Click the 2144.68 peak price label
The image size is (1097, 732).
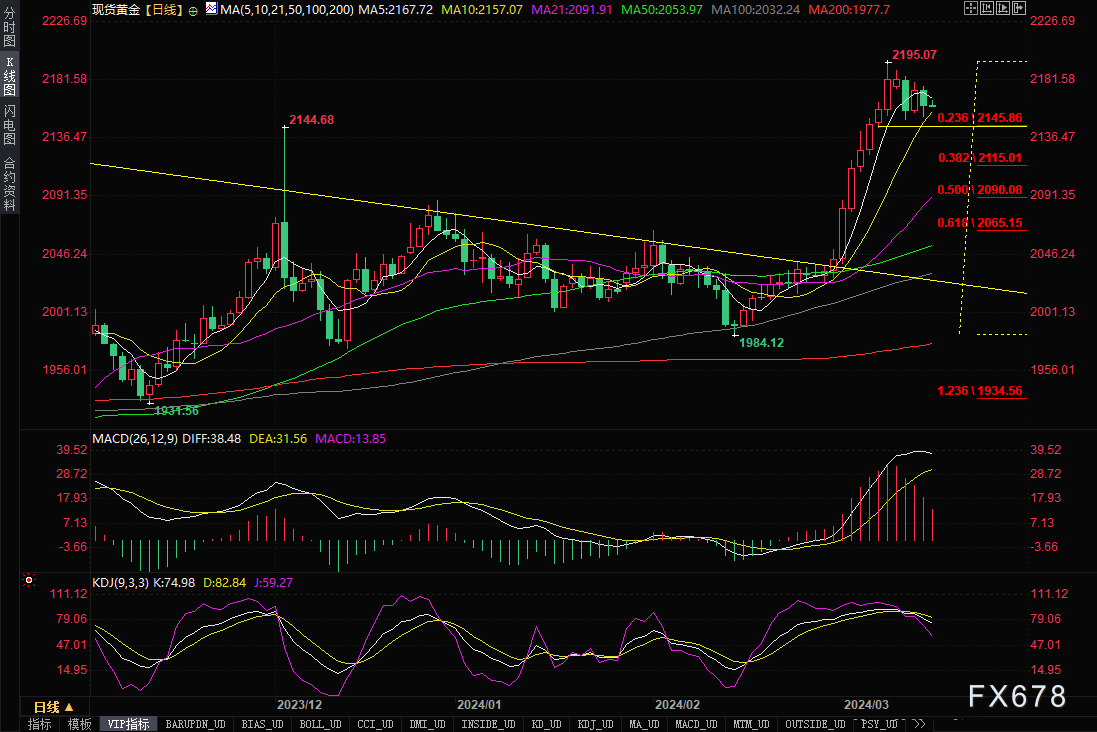coord(311,120)
